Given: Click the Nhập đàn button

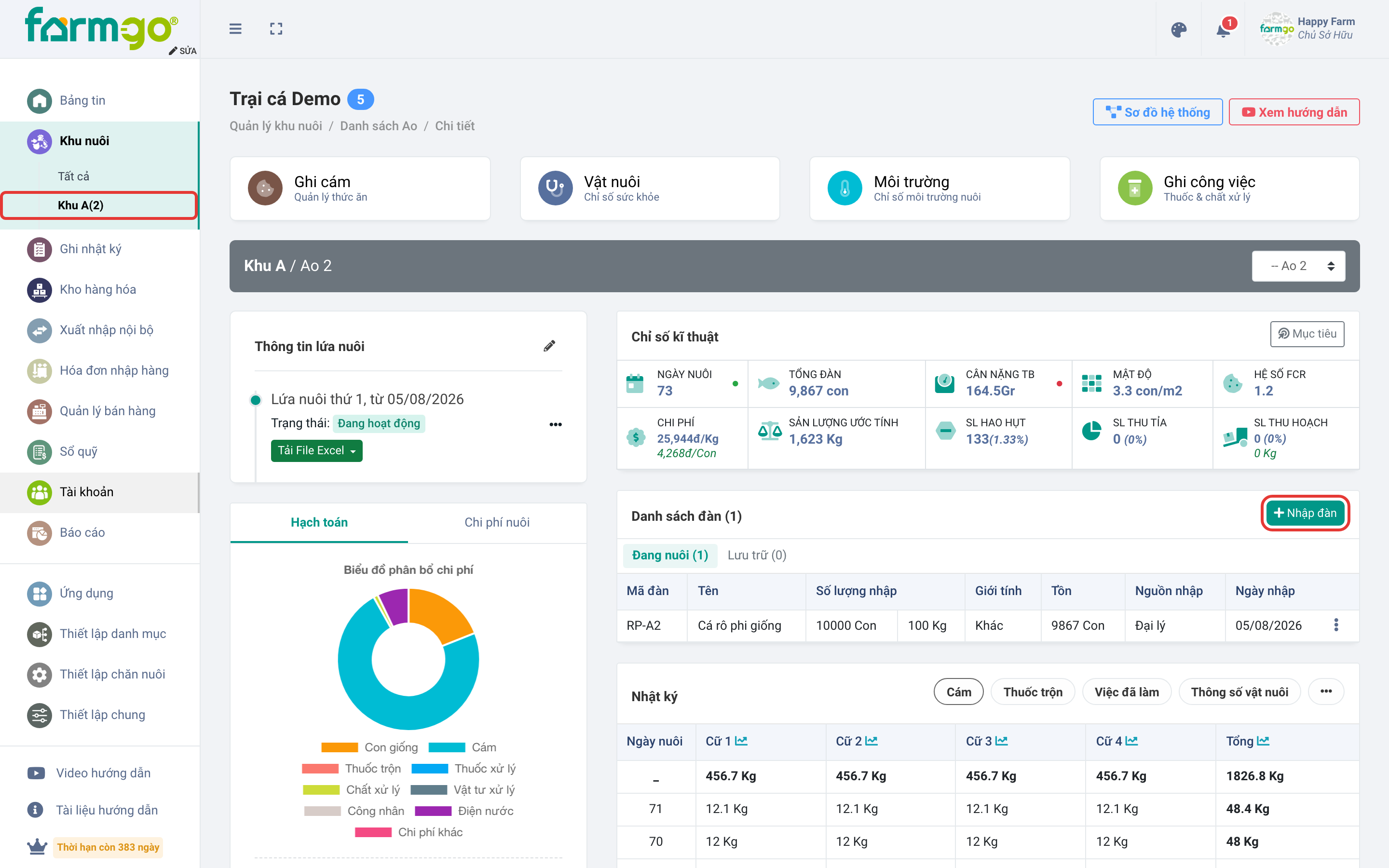Looking at the screenshot, I should click(x=1305, y=513).
